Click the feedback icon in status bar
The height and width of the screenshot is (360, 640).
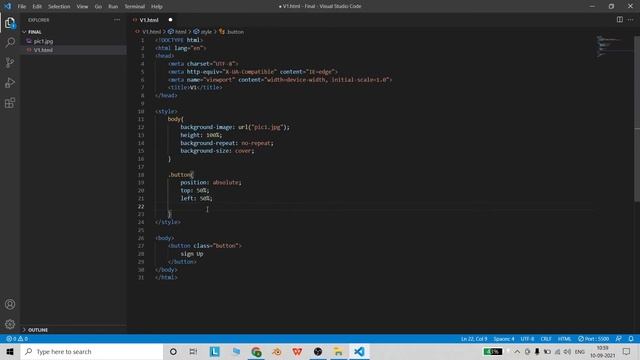tap(619, 339)
